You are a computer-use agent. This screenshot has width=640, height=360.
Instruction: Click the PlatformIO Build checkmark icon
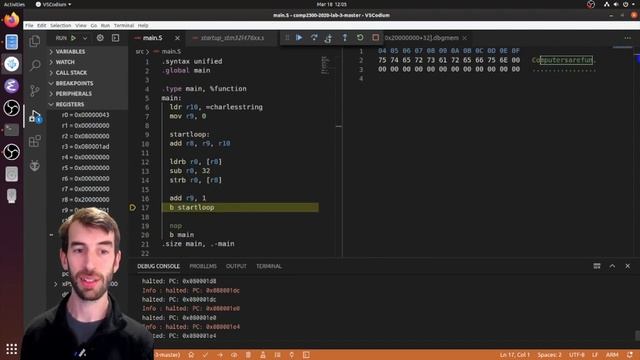pyautogui.click(x=205, y=355)
